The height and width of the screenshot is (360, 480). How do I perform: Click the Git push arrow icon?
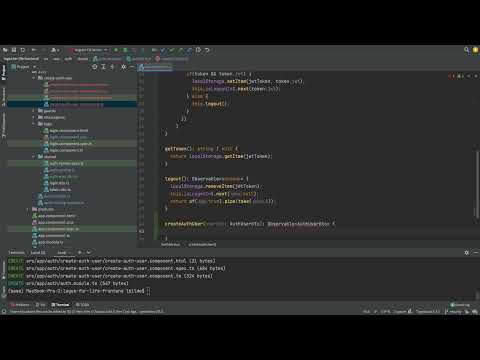pyautogui.click(x=180, y=50)
